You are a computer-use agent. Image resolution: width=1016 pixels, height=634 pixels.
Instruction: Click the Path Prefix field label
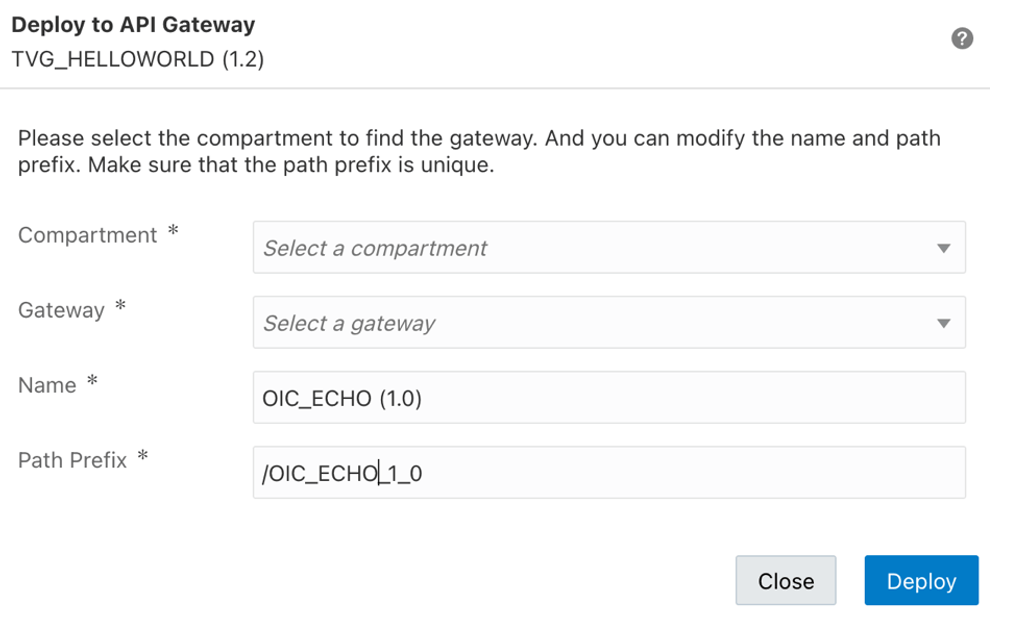point(72,460)
